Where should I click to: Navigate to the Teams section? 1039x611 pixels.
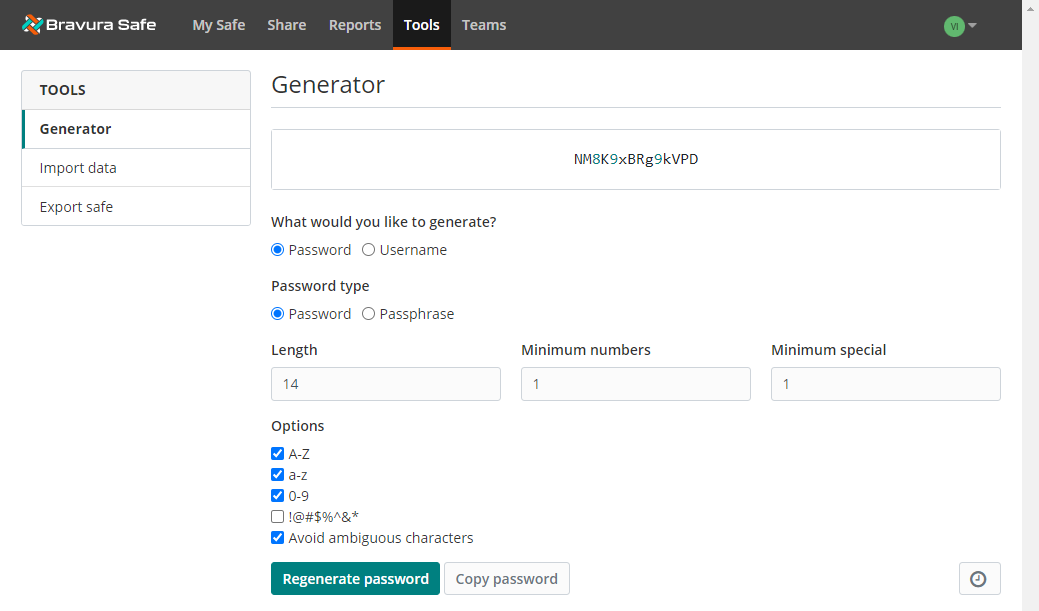pyautogui.click(x=483, y=25)
